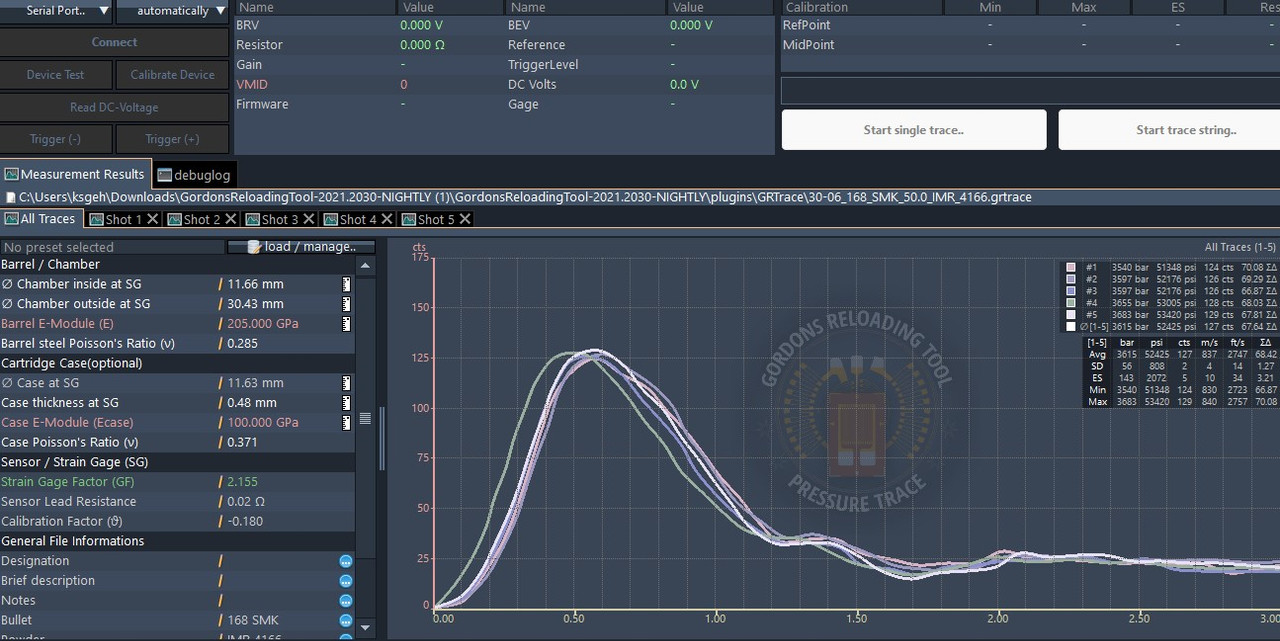This screenshot has height=641, width=1280.
Task: Click the trace icon on Shot 5 tab
Action: (409, 219)
